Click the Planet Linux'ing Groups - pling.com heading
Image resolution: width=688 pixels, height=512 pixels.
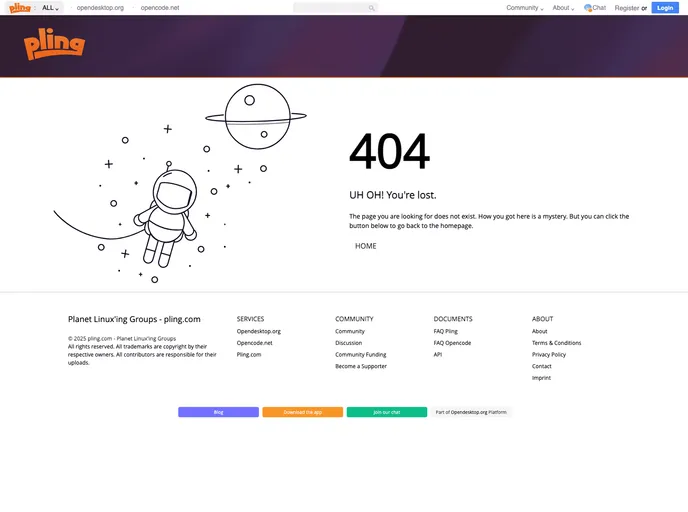click(134, 319)
